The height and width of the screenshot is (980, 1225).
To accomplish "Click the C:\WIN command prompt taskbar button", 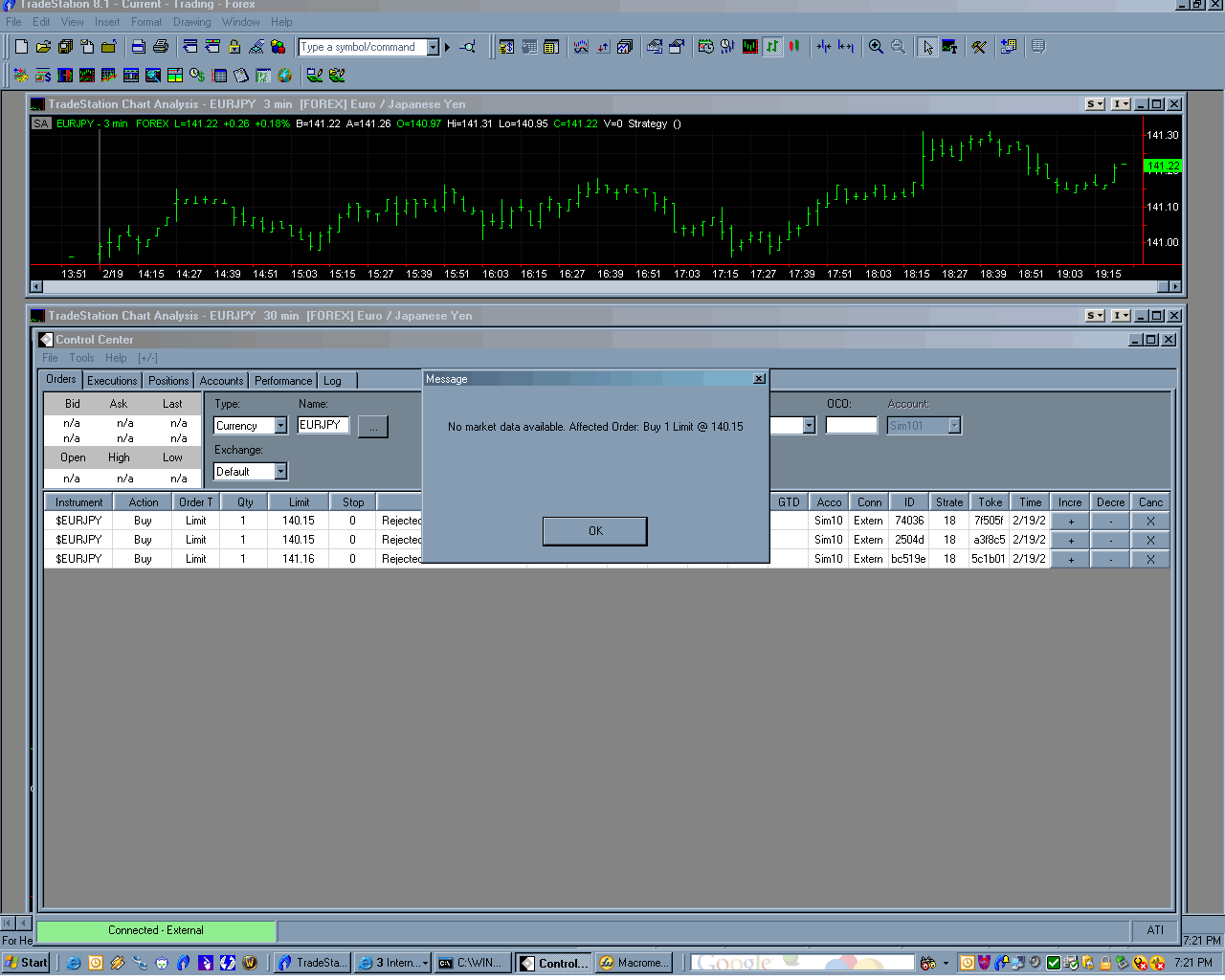I will point(473,963).
